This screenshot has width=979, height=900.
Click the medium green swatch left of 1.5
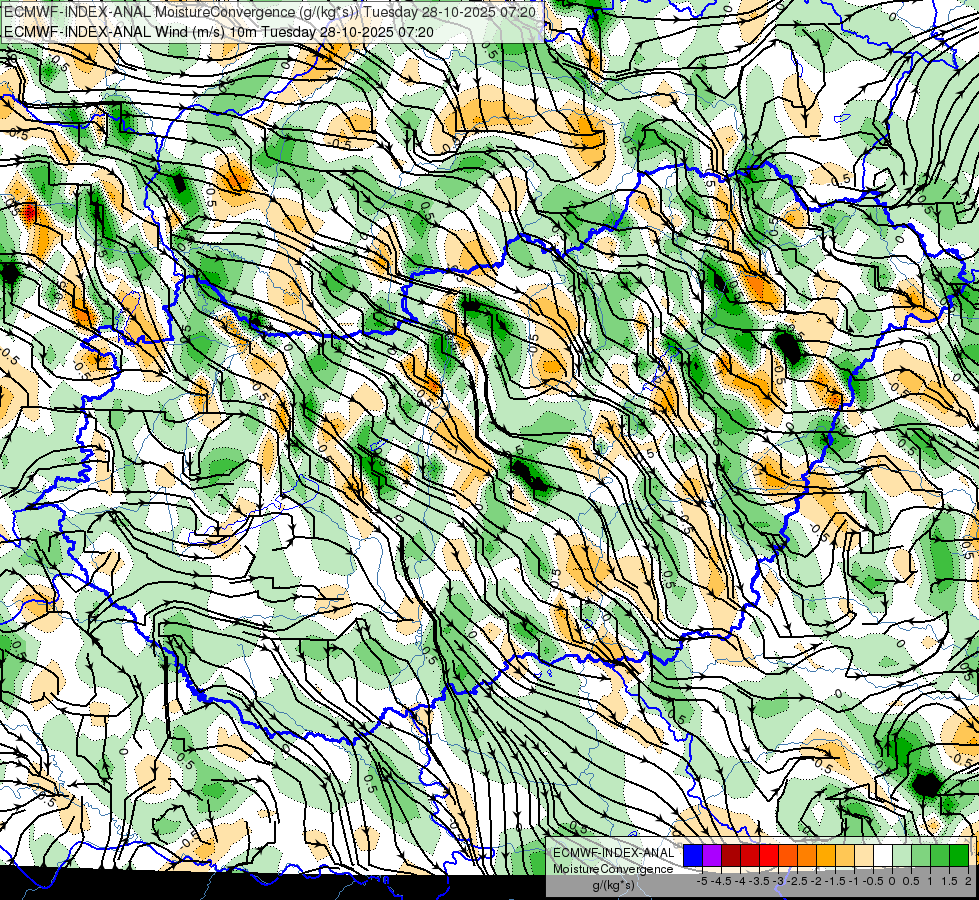click(x=940, y=855)
